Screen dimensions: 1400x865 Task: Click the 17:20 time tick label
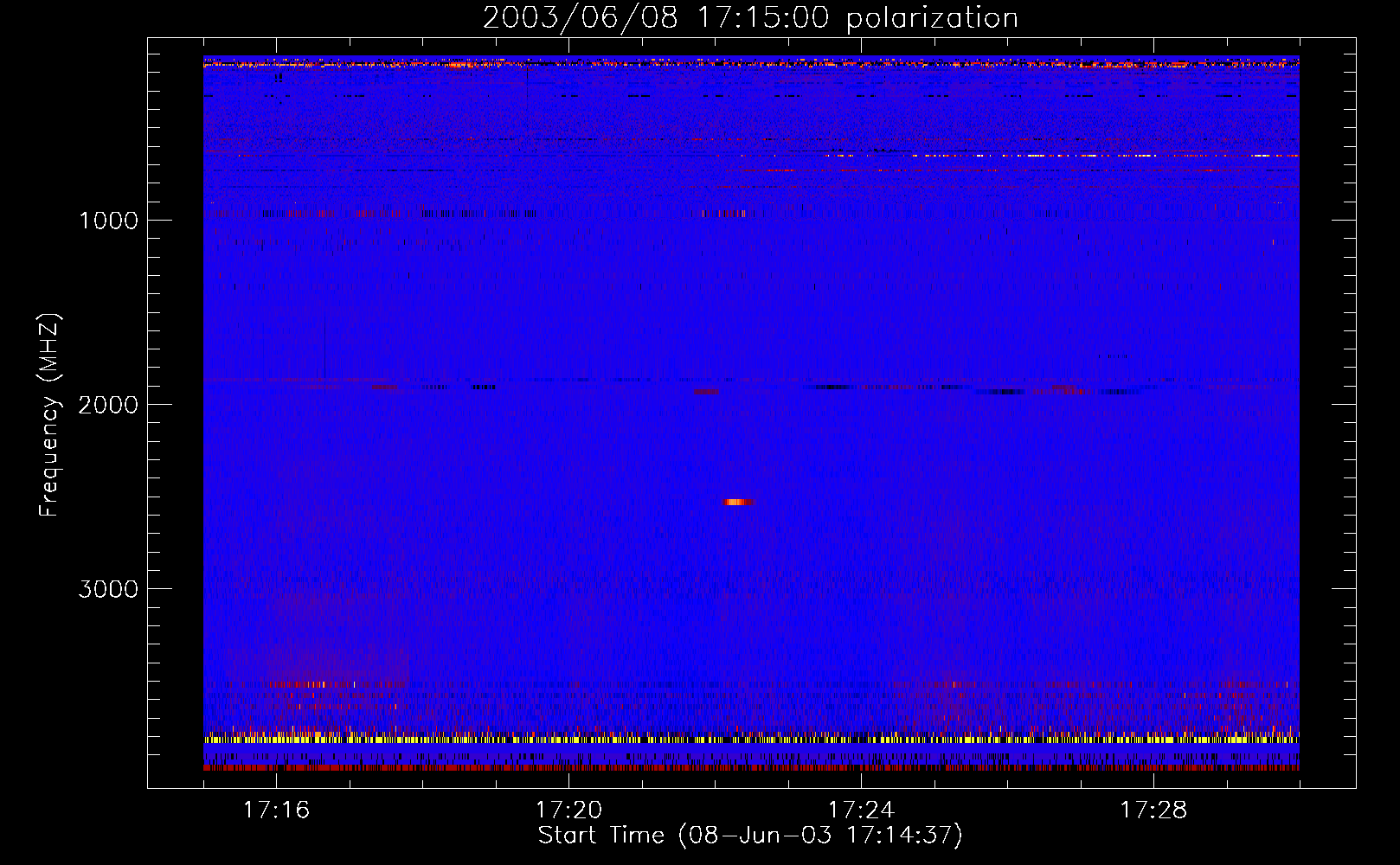click(x=568, y=811)
